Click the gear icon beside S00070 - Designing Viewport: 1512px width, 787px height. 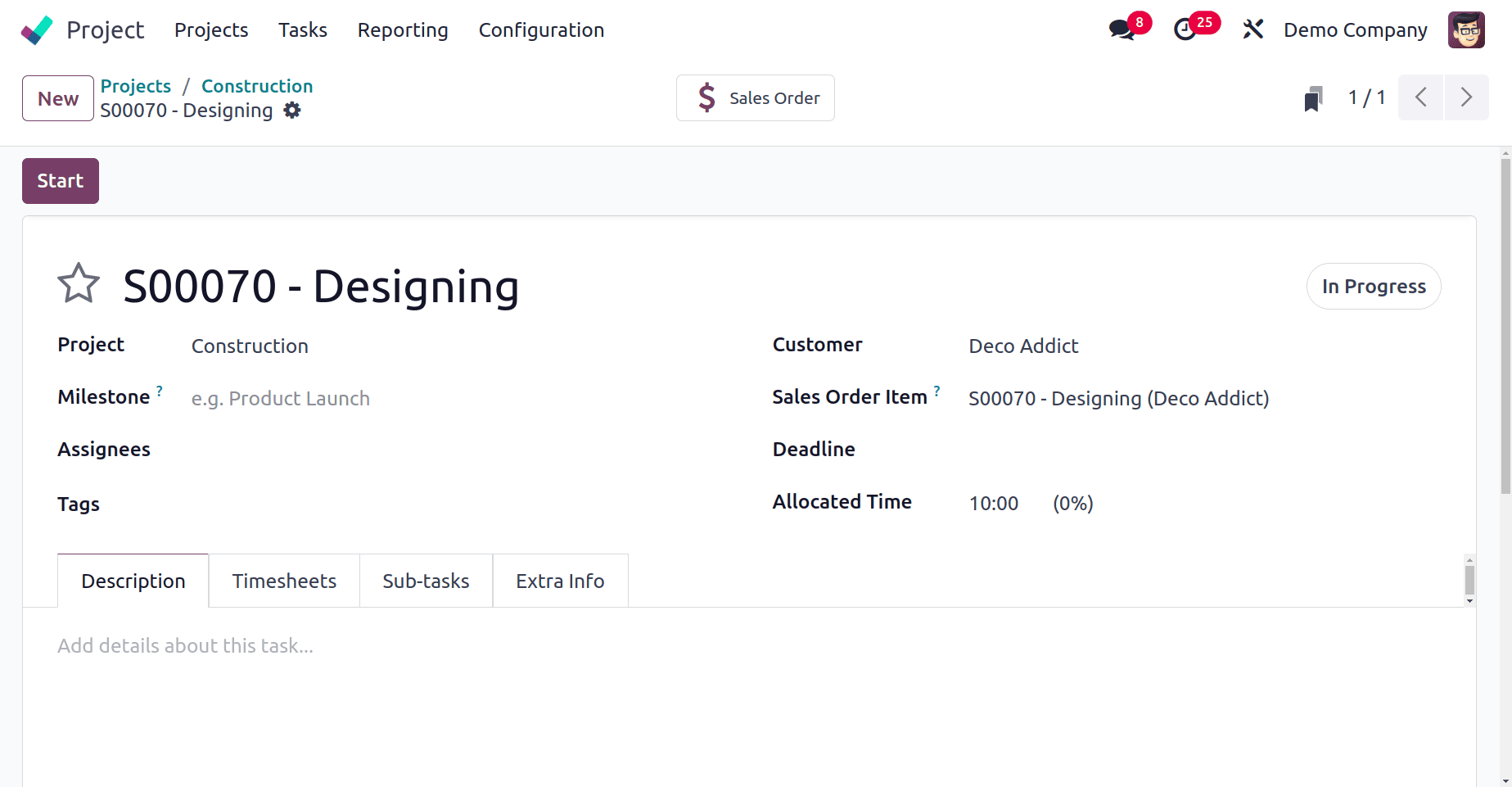click(292, 111)
